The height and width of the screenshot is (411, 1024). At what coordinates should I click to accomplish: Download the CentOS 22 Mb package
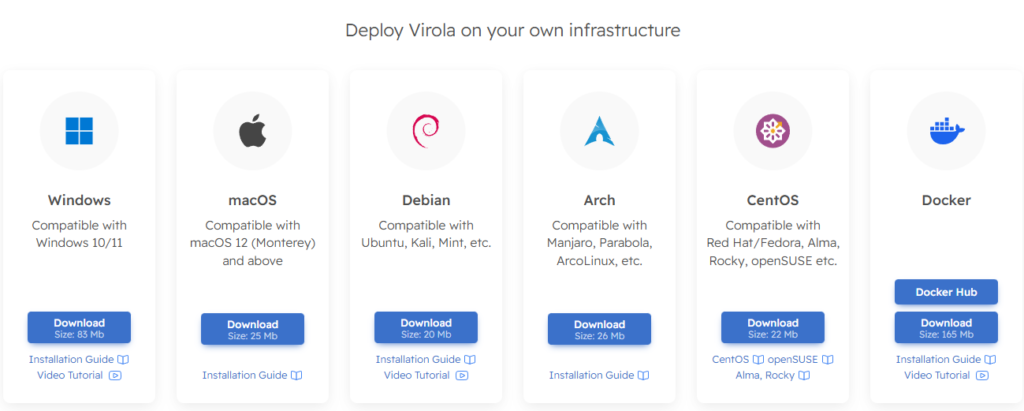tap(772, 328)
